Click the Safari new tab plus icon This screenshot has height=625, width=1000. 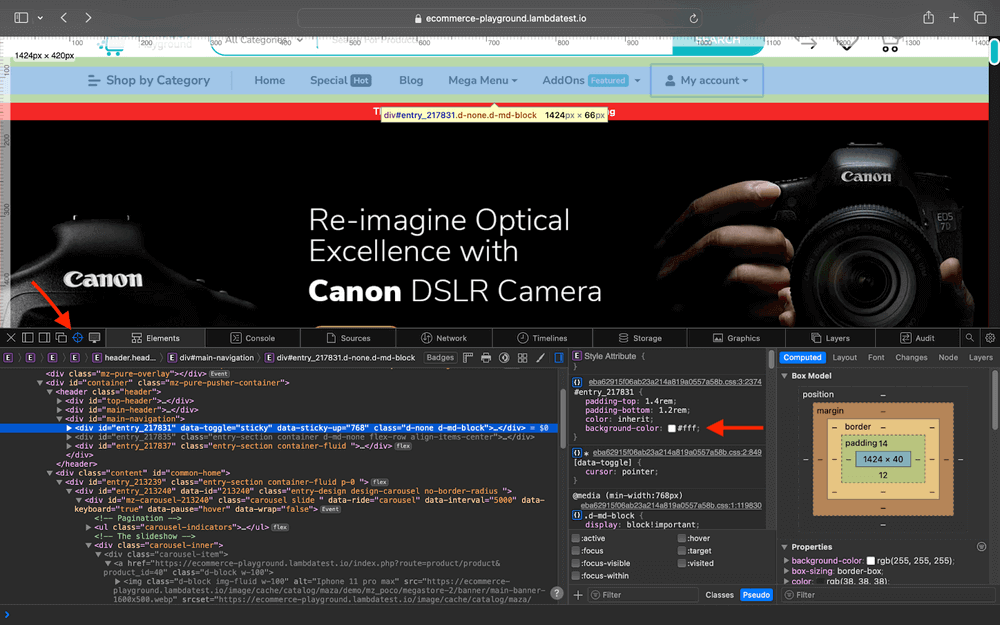coord(954,18)
